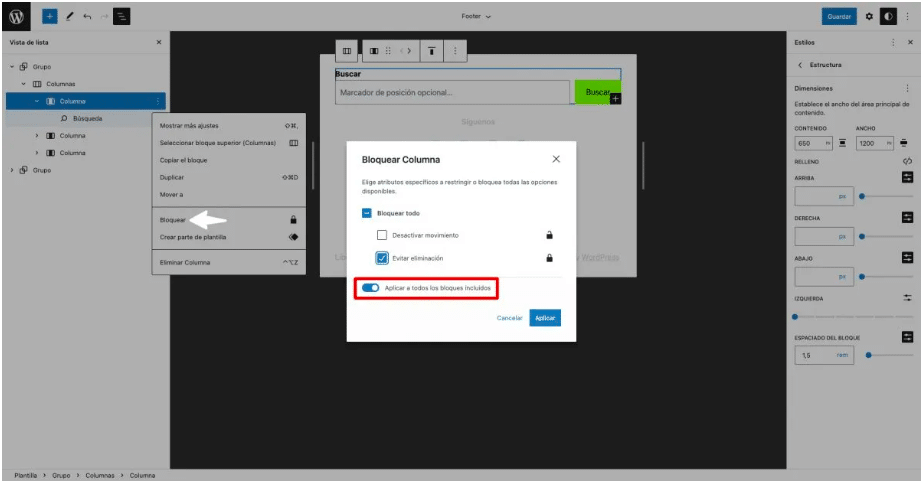Image resolution: width=921 pixels, height=484 pixels.
Task: Open the block toolbar three-dot options
Action: click(x=455, y=51)
